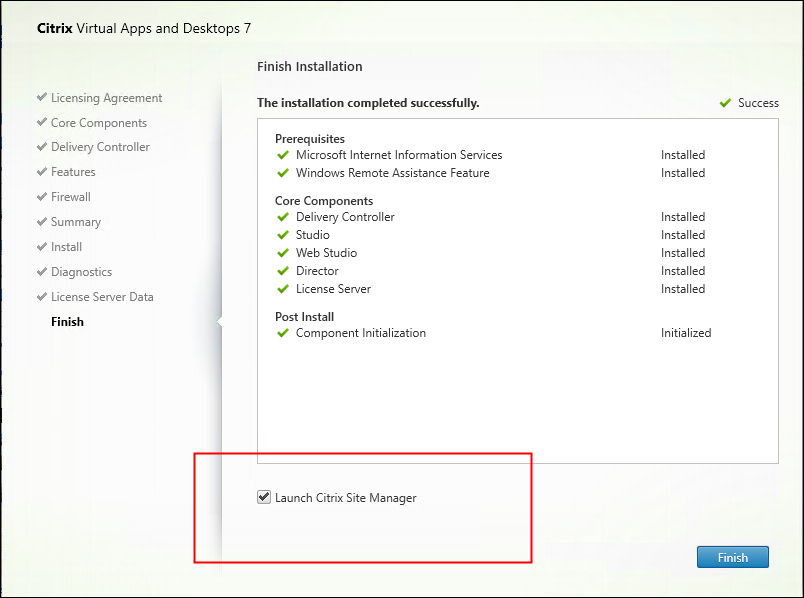Go to the Firewall step

(x=70, y=197)
